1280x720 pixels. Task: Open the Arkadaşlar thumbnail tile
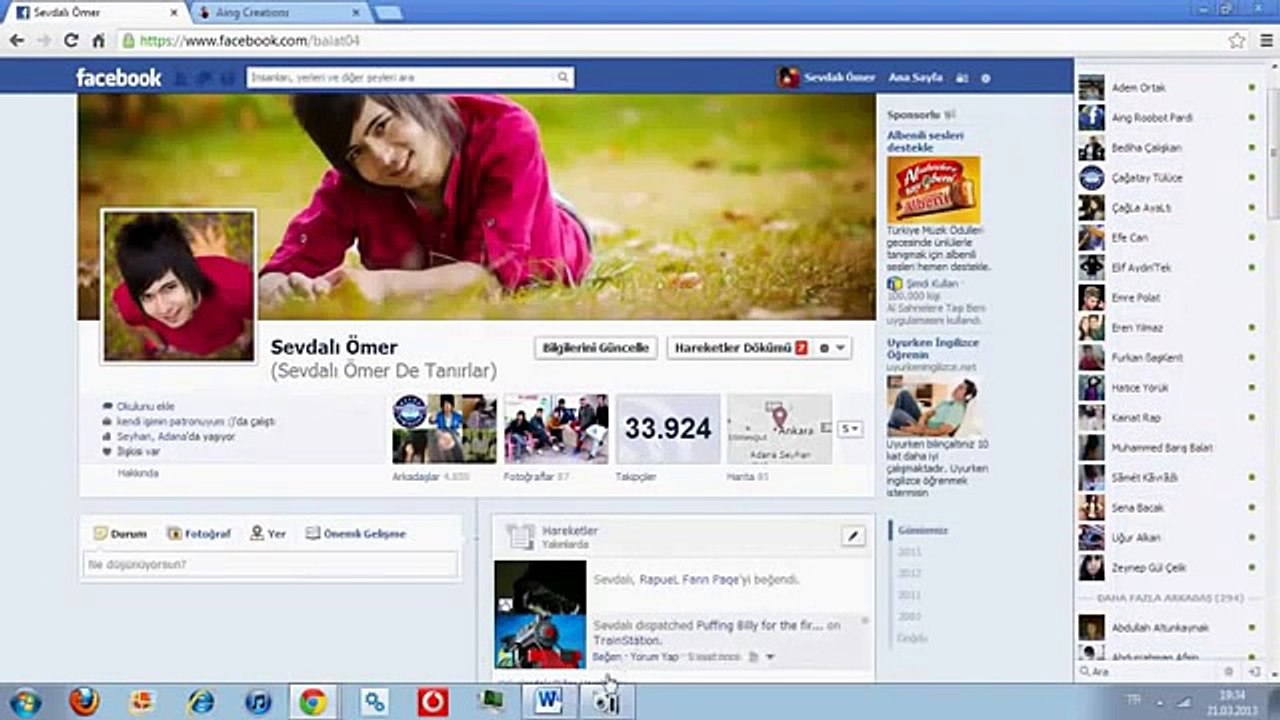[x=444, y=429]
